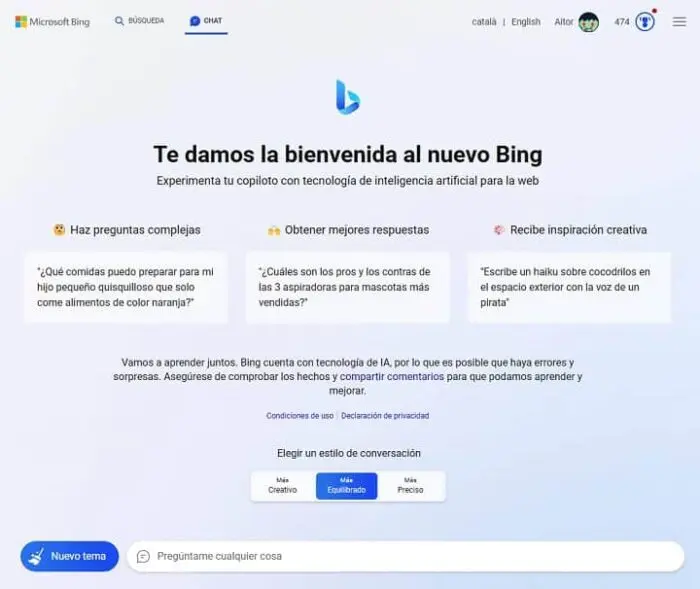Click the Recibe inspiración creativa heading
Image resolution: width=700 pixels, height=589 pixels.
579,230
